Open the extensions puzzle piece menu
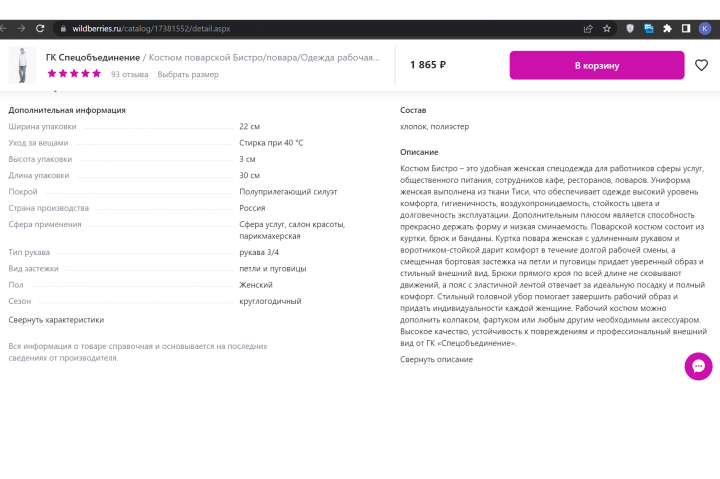This screenshot has width=720, height=479. pyautogui.click(x=667, y=28)
